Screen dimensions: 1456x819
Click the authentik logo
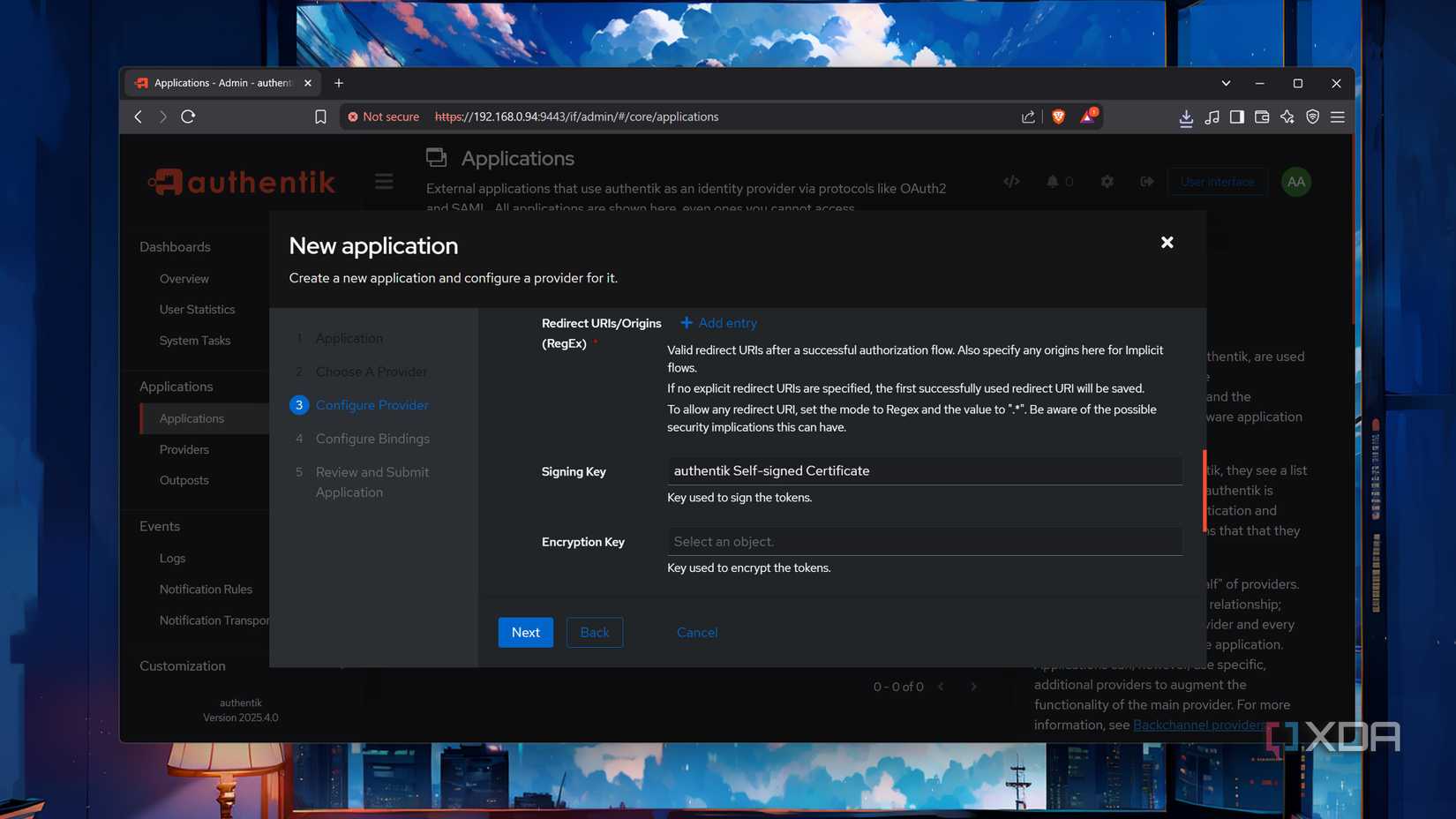(x=241, y=181)
